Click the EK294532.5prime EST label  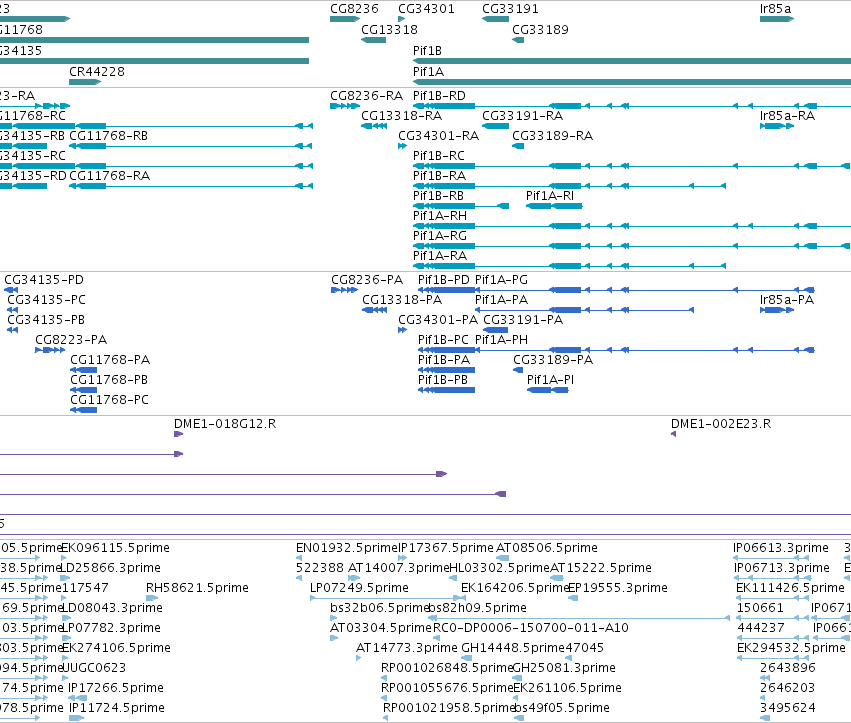click(791, 648)
